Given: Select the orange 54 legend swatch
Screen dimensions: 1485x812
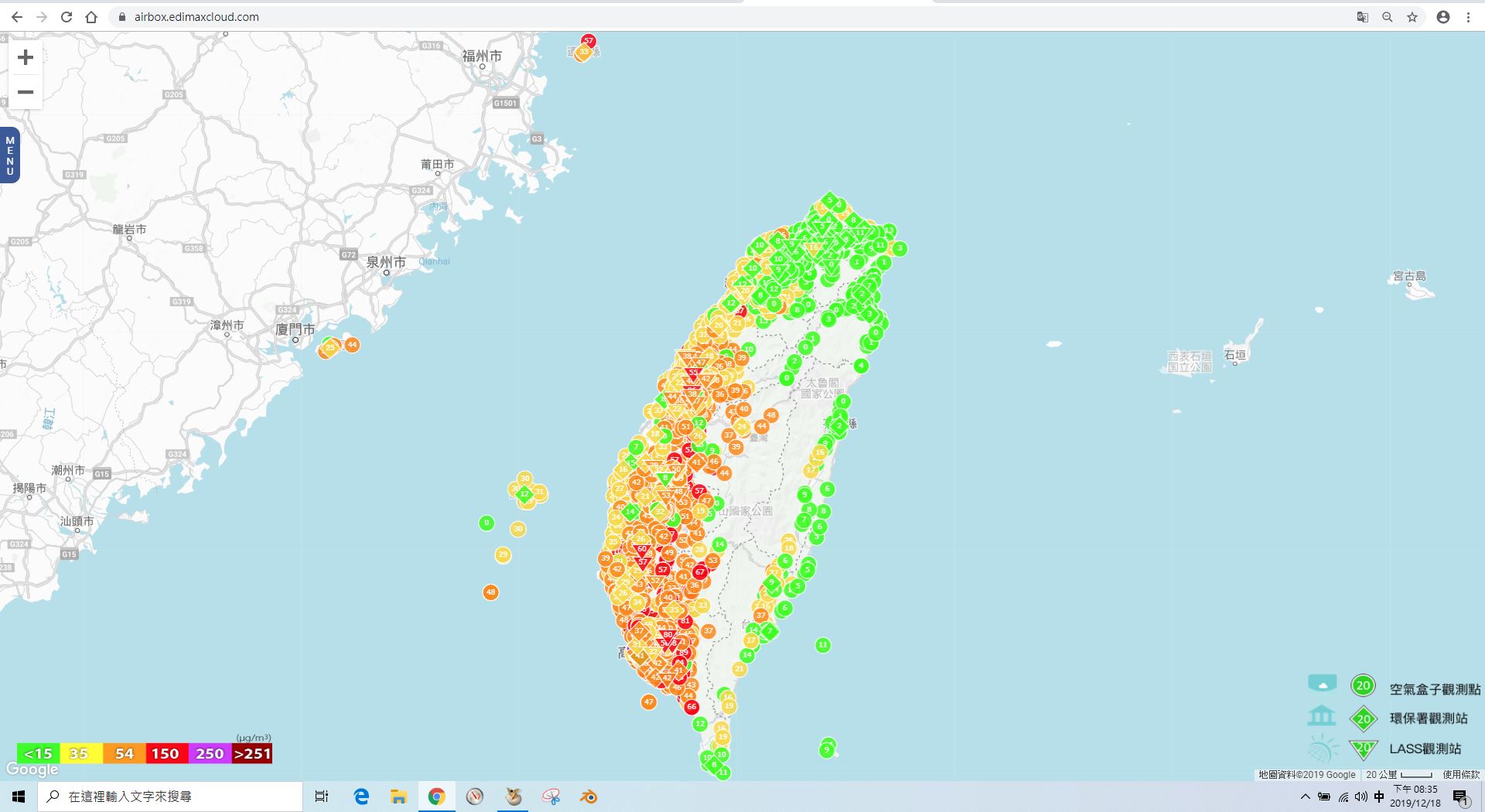Looking at the screenshot, I should pos(125,753).
